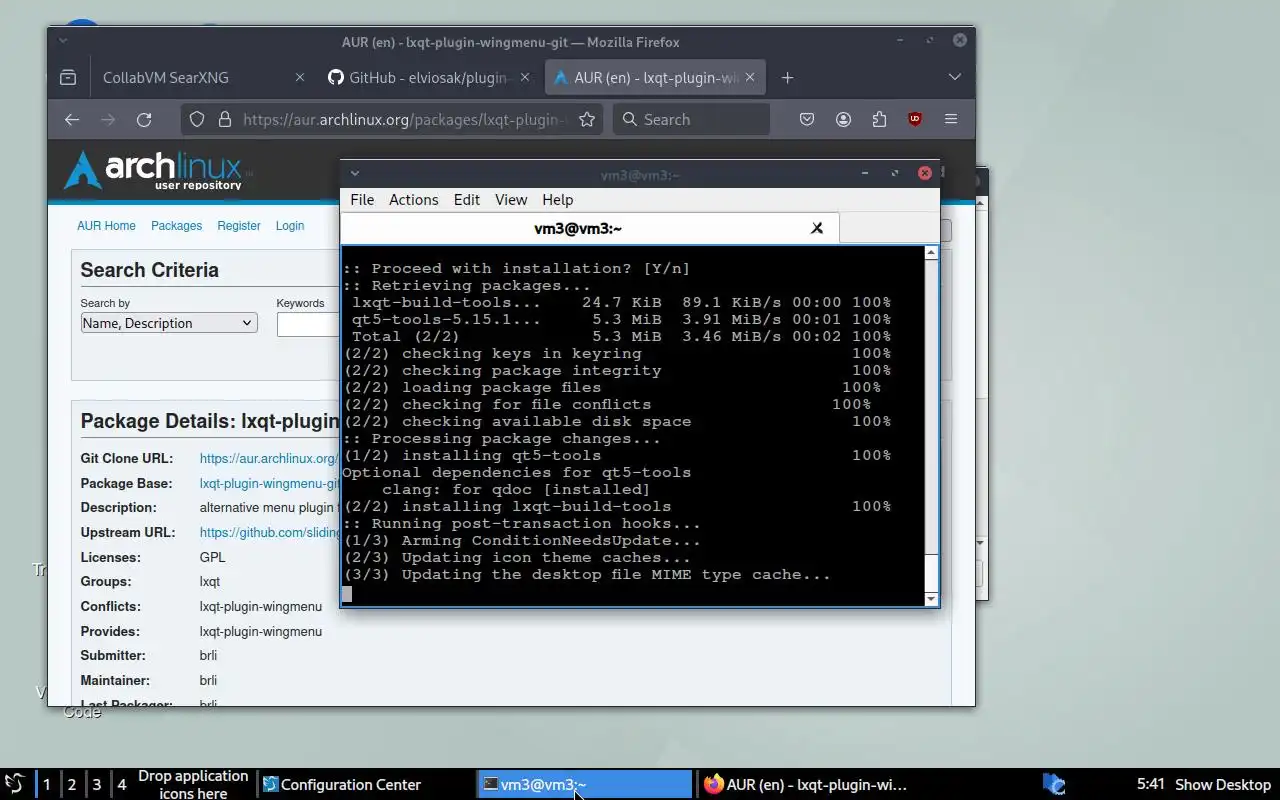Switch to desktop 2
This screenshot has width=1280, height=800.
72,785
